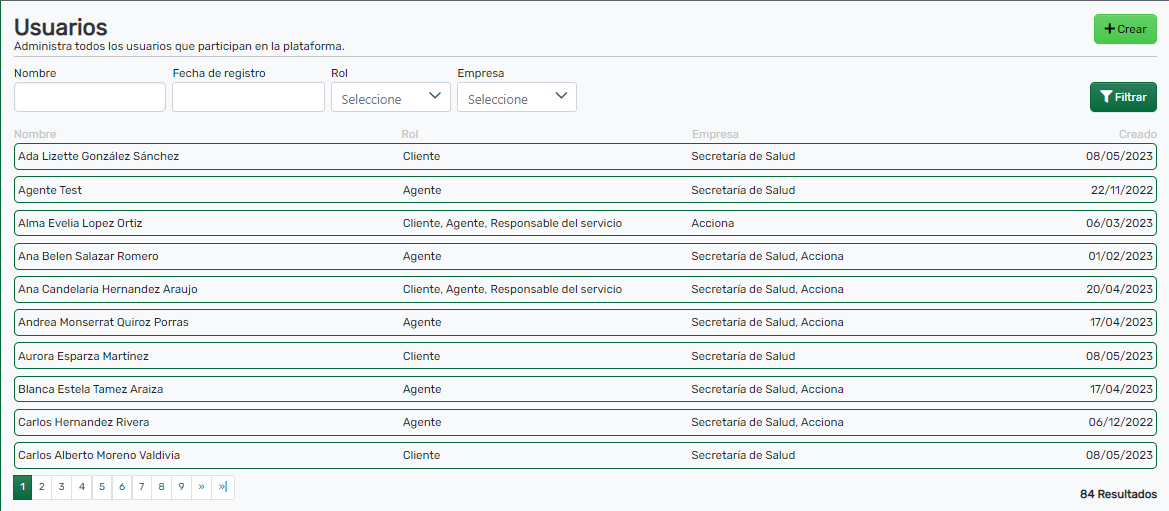This screenshot has height=511, width=1169.
Task: Navigate to pagination page 9
Action: pos(181,487)
